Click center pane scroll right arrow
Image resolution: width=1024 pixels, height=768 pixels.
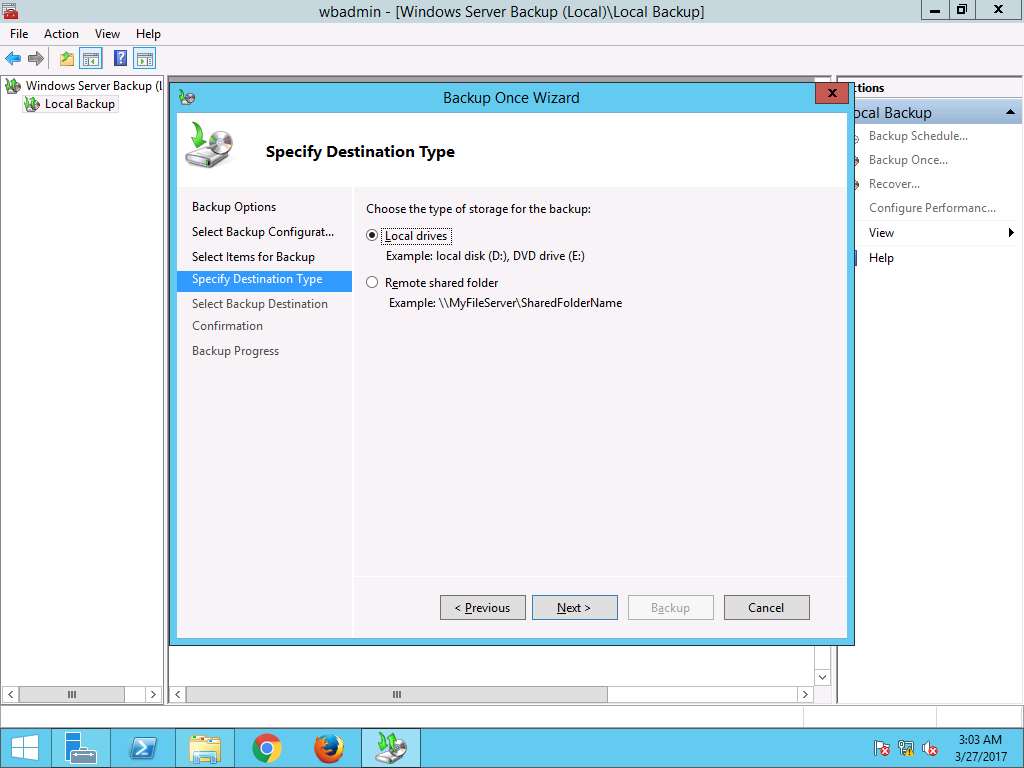[x=805, y=694]
